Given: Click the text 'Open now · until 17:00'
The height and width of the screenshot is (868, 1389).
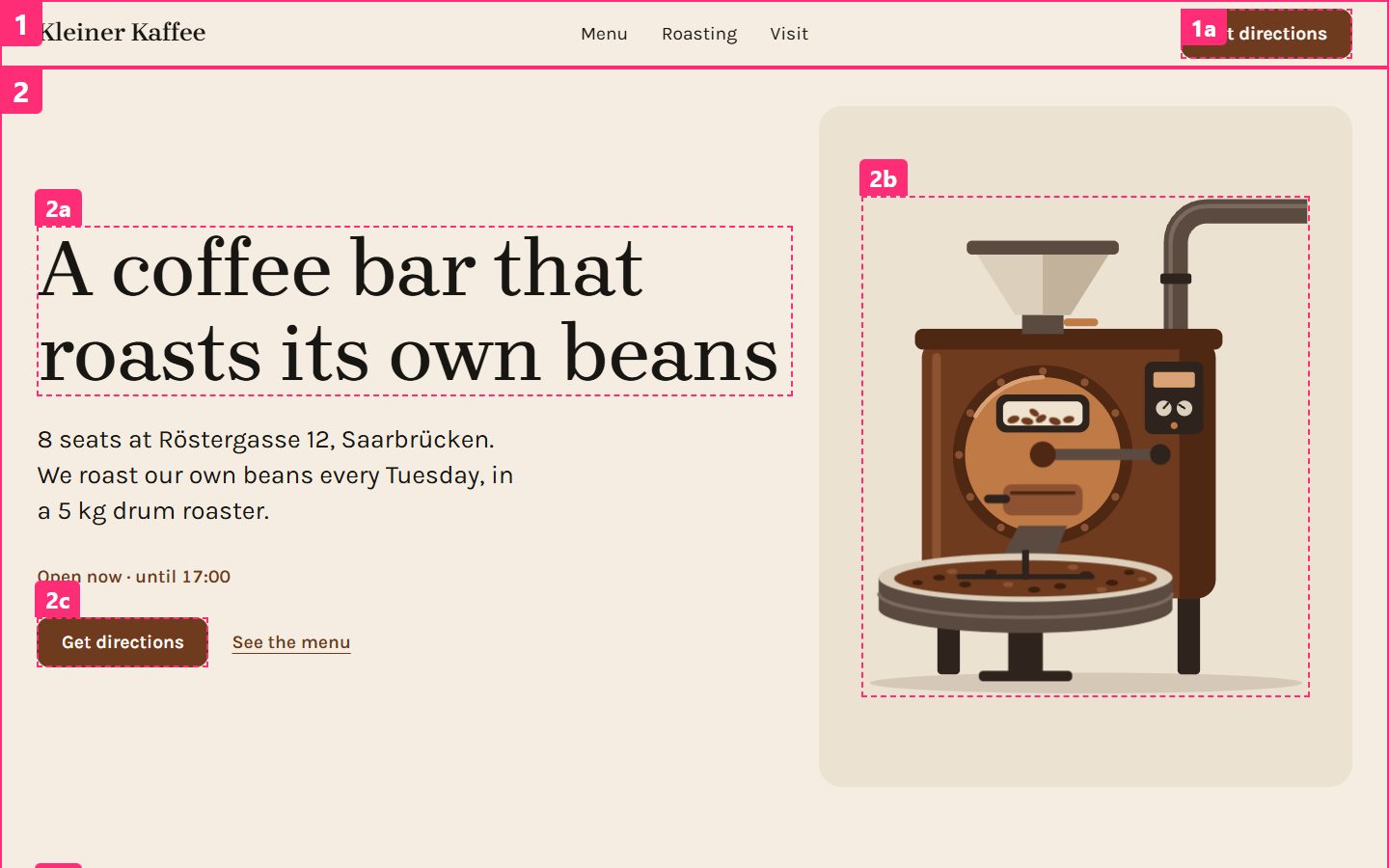Looking at the screenshot, I should pos(134,577).
